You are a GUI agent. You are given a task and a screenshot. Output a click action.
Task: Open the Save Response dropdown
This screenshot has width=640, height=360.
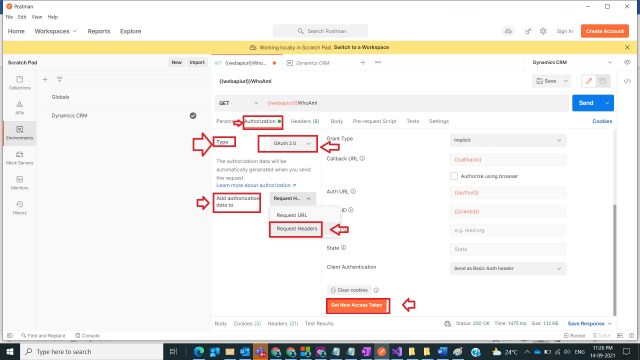coord(589,323)
